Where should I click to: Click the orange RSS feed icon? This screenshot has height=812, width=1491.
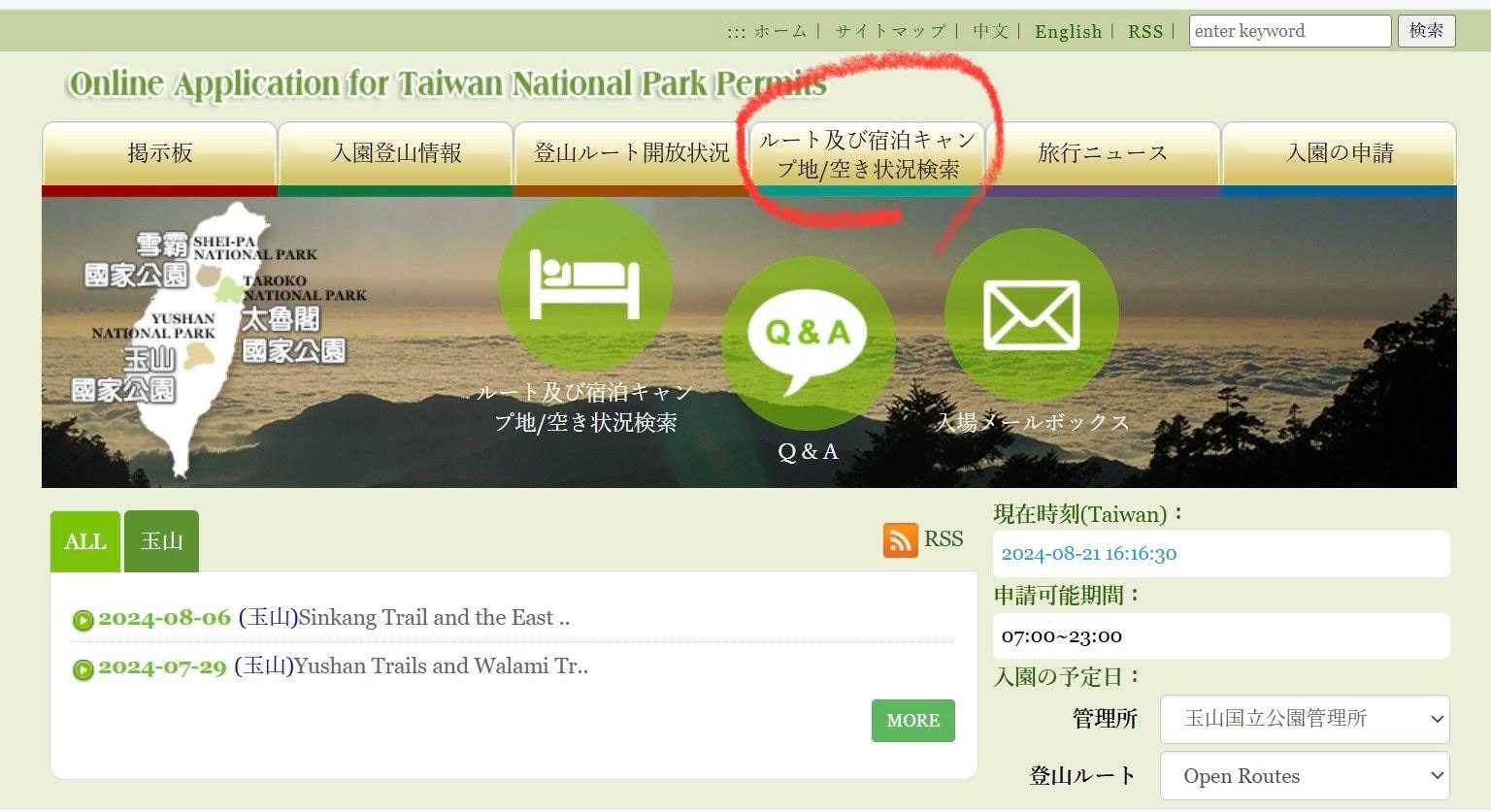coord(900,540)
